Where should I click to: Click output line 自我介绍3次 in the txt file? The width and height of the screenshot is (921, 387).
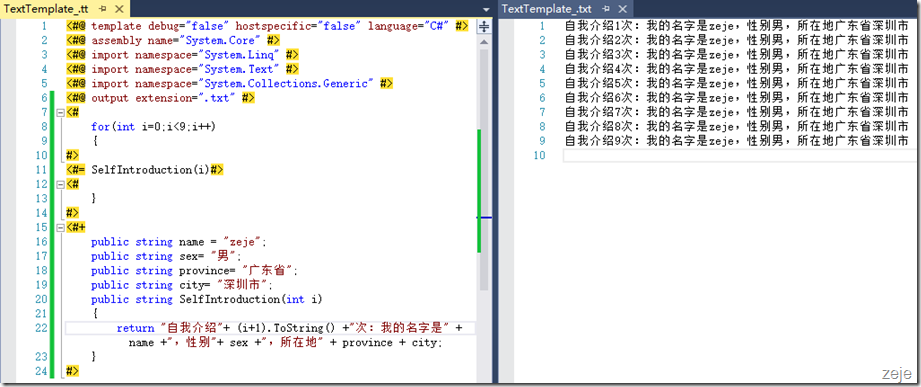737,55
